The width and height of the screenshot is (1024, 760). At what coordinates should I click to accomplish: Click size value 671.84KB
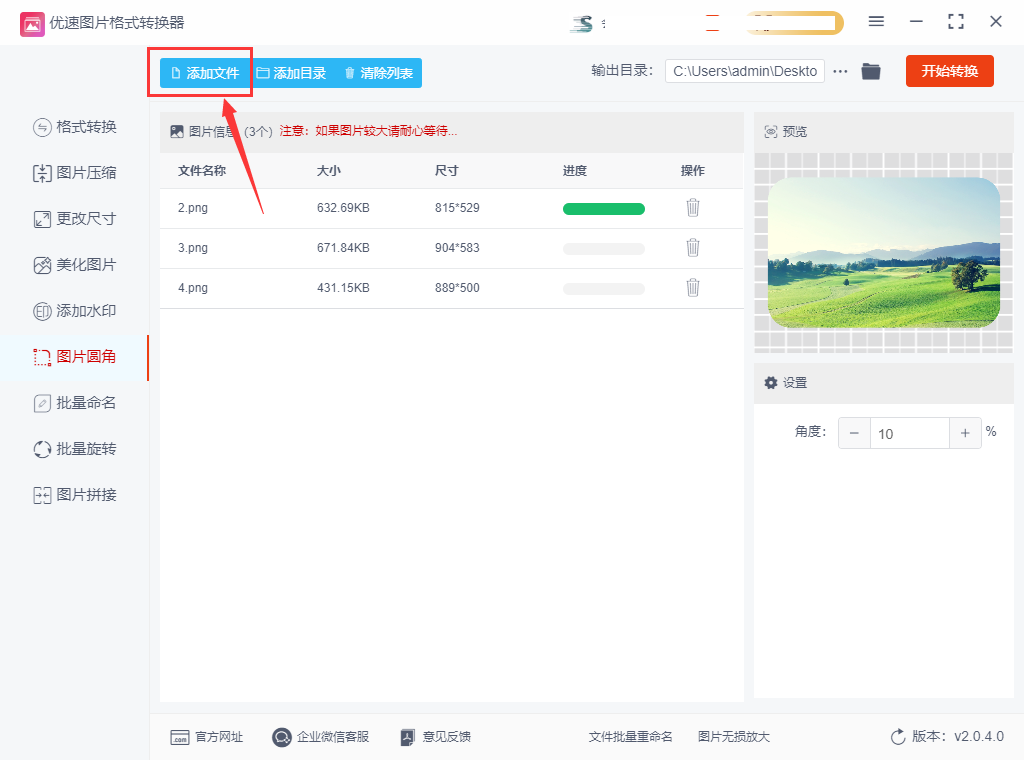343,247
